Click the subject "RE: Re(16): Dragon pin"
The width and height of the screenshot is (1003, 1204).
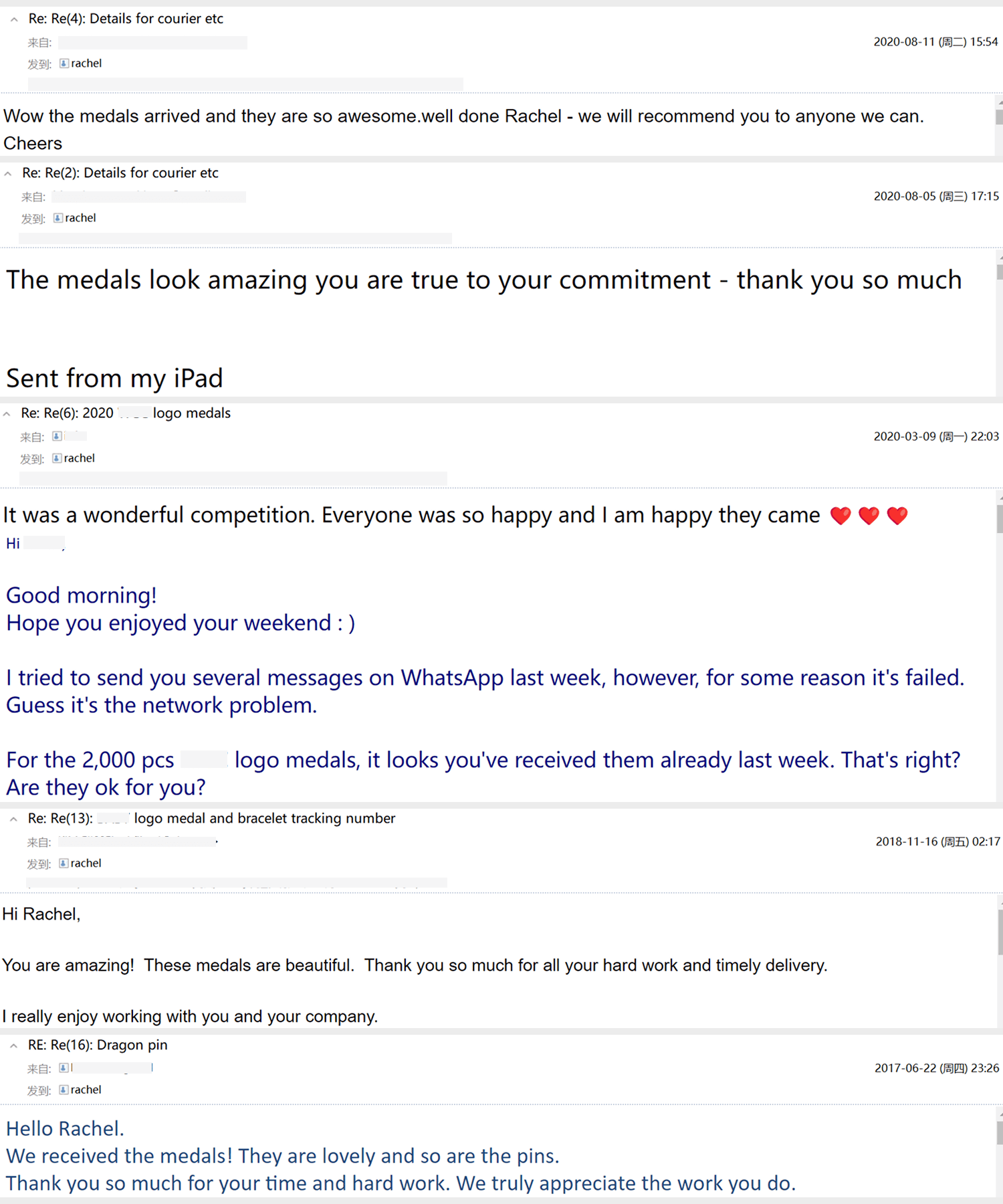(98, 1045)
